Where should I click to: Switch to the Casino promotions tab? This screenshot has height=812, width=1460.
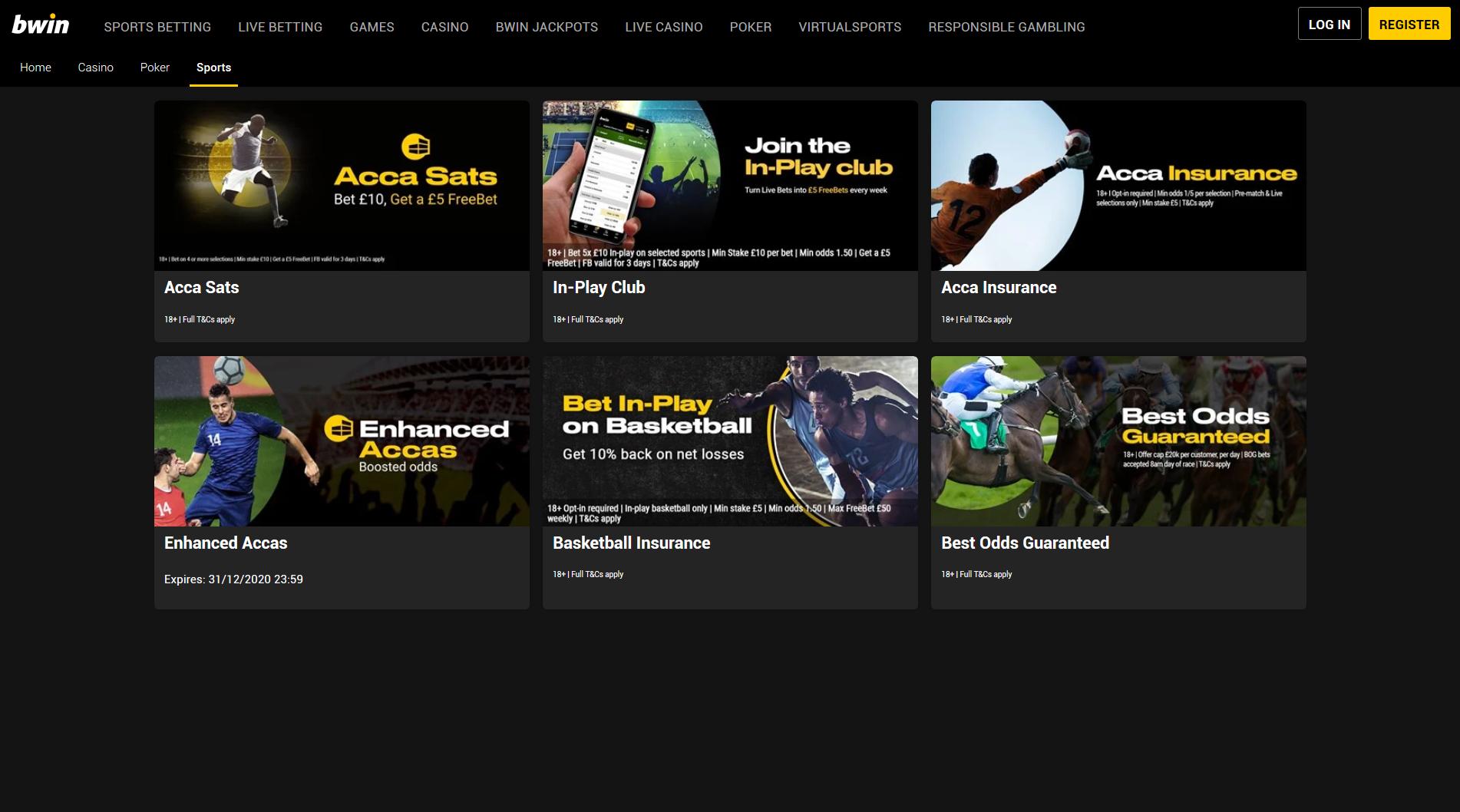[95, 68]
